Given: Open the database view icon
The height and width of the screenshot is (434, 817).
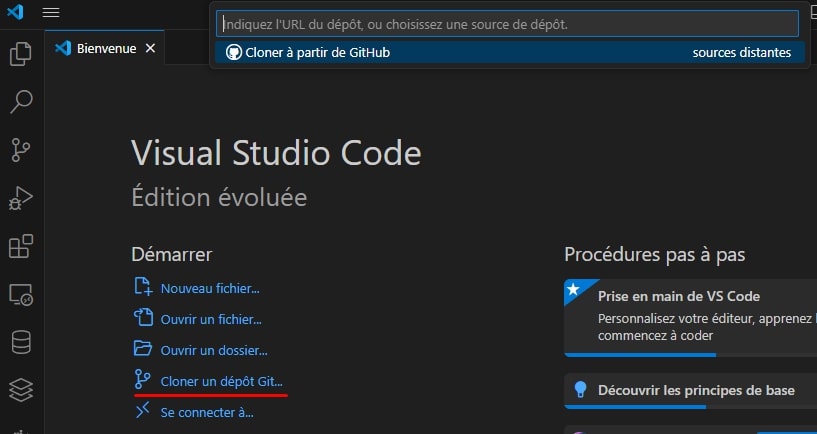Looking at the screenshot, I should click(x=21, y=342).
